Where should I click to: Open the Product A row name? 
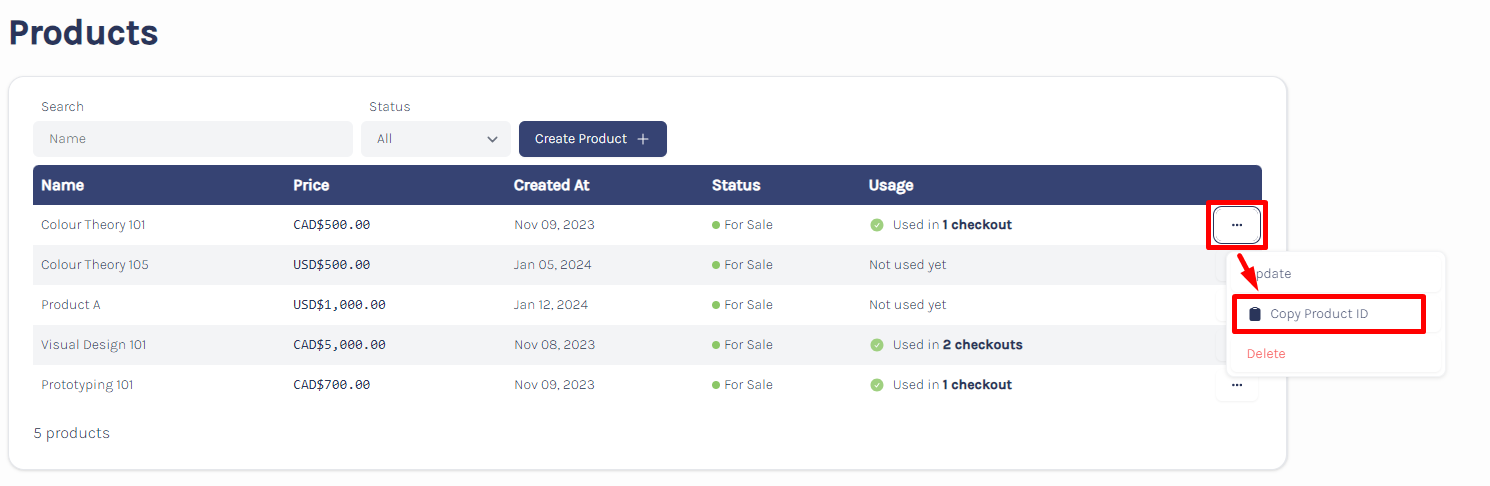pos(70,305)
